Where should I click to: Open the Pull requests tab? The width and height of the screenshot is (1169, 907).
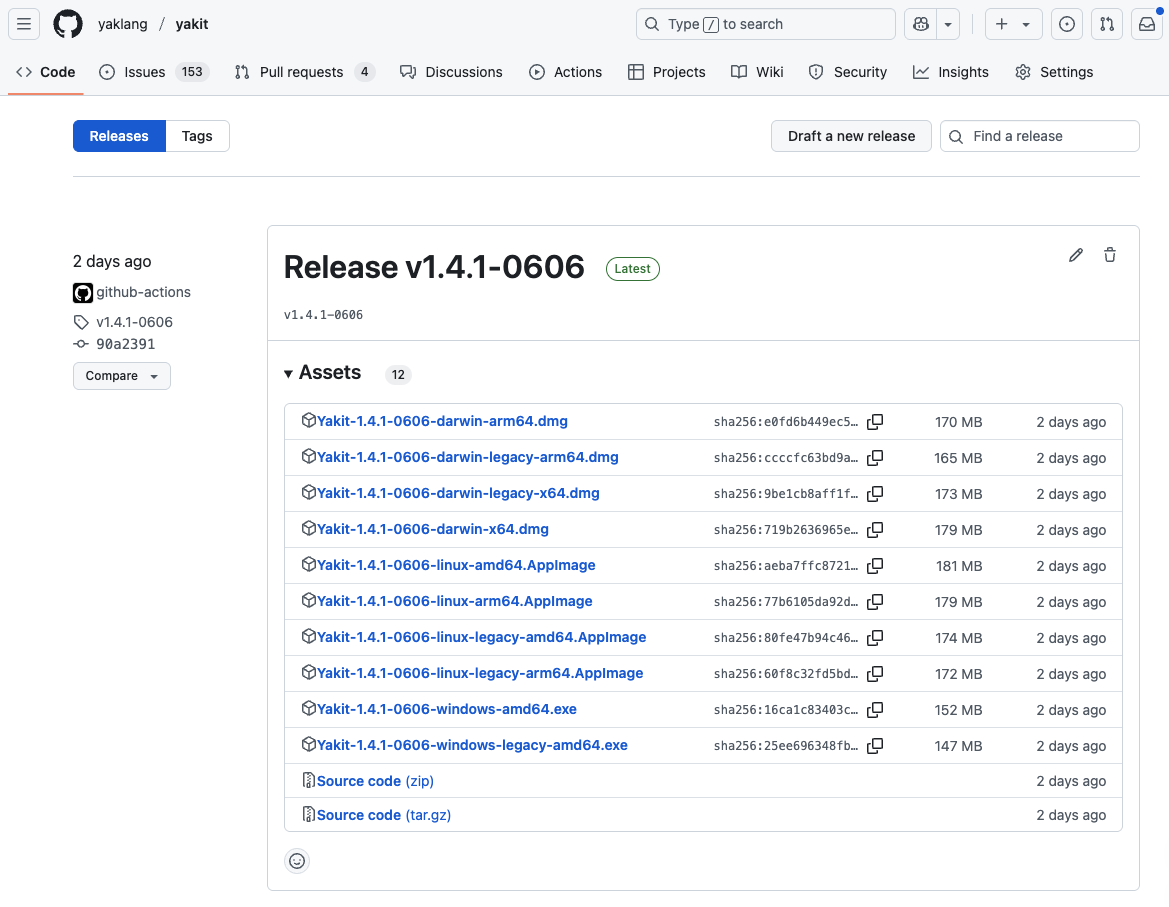point(304,72)
